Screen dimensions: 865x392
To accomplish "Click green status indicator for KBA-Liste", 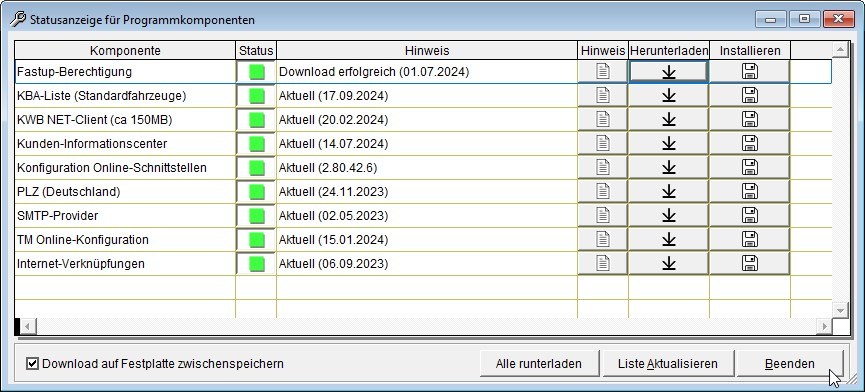I will tap(257, 96).
